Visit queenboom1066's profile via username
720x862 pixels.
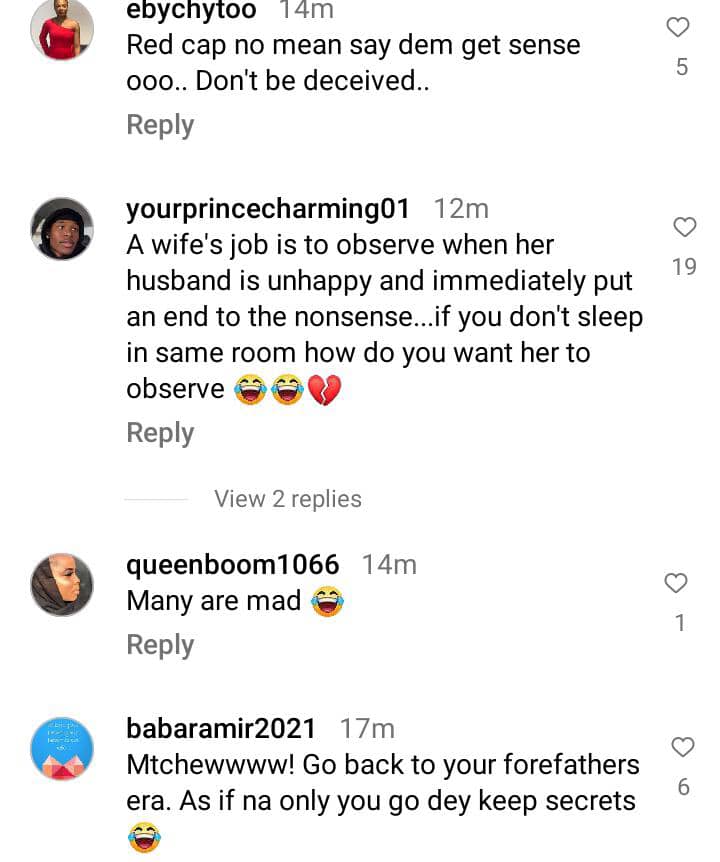tap(233, 565)
